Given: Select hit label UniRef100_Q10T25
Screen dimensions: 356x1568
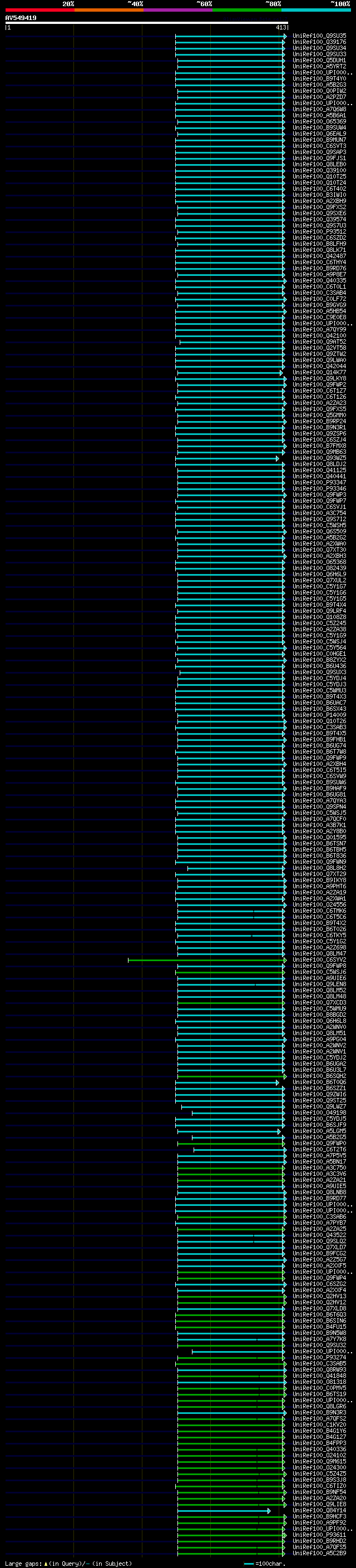Looking at the screenshot, I should tap(319, 176).
